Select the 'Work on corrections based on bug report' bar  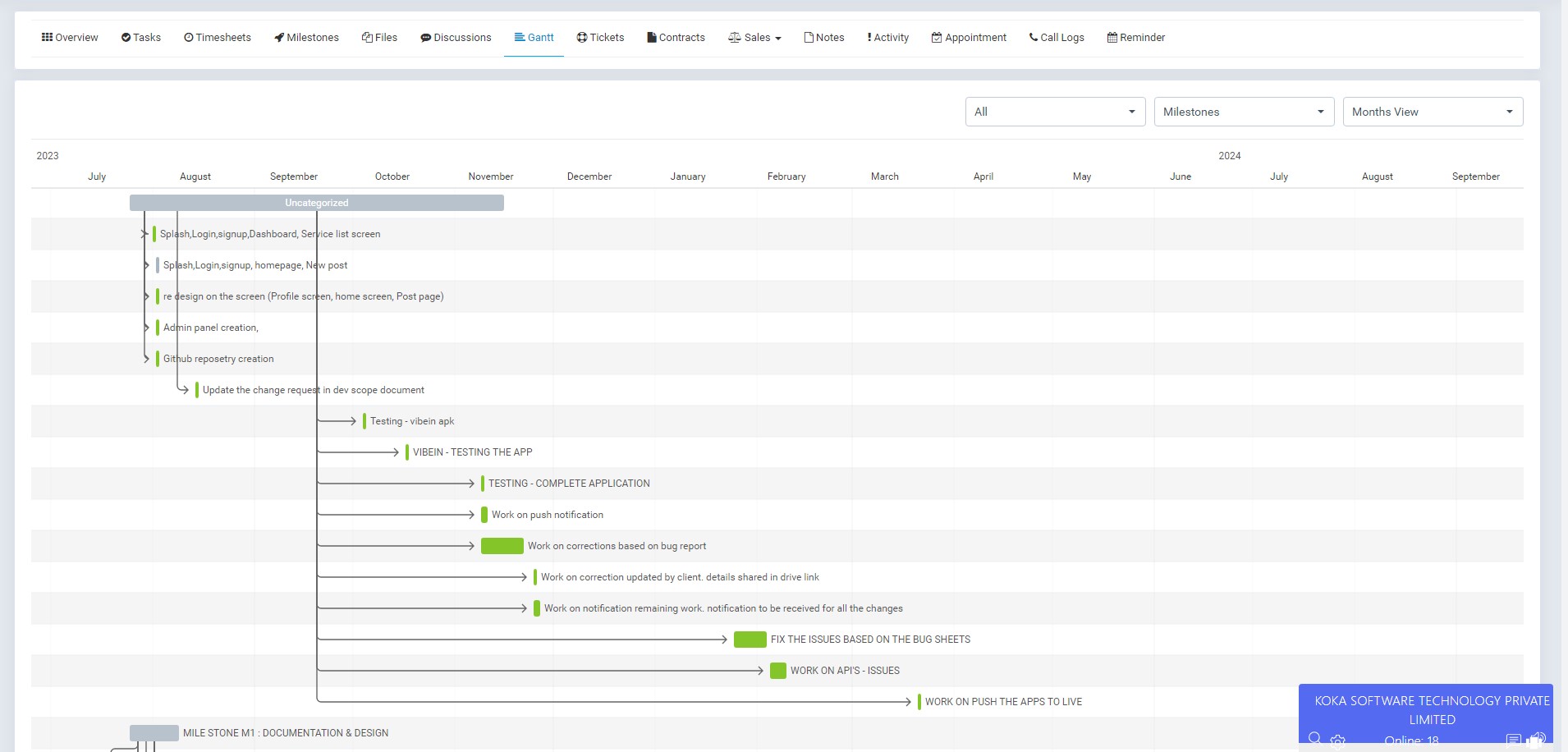[502, 546]
